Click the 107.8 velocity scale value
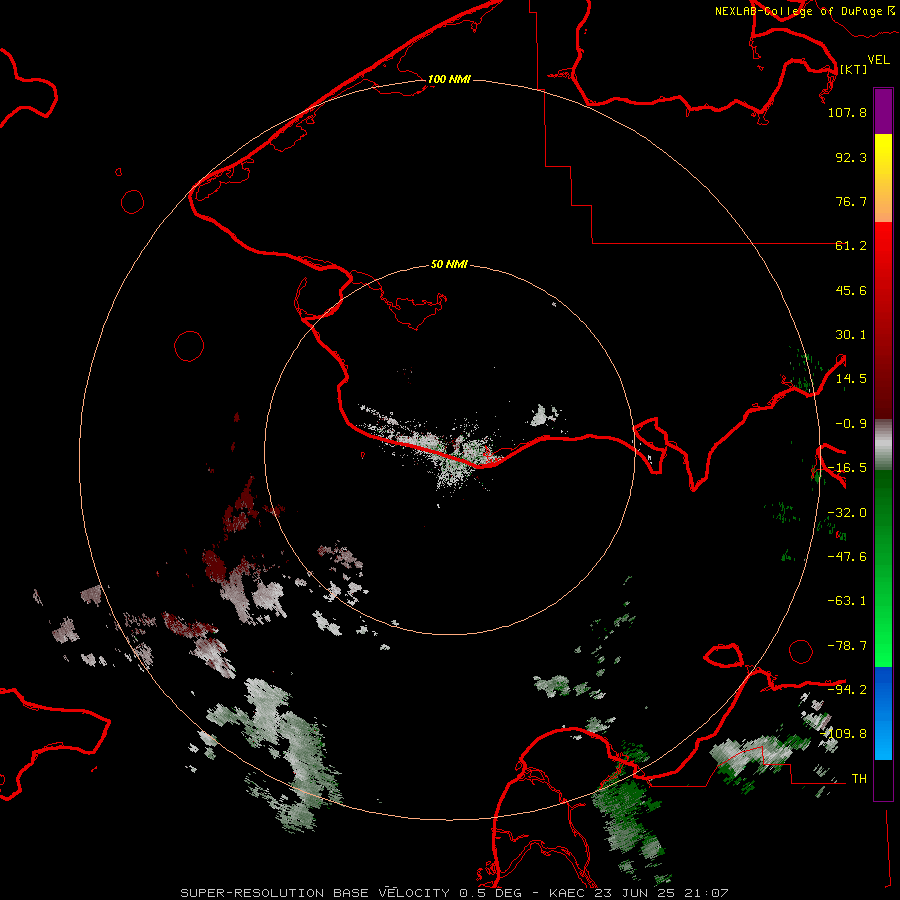The width and height of the screenshot is (900, 900). 847,112
